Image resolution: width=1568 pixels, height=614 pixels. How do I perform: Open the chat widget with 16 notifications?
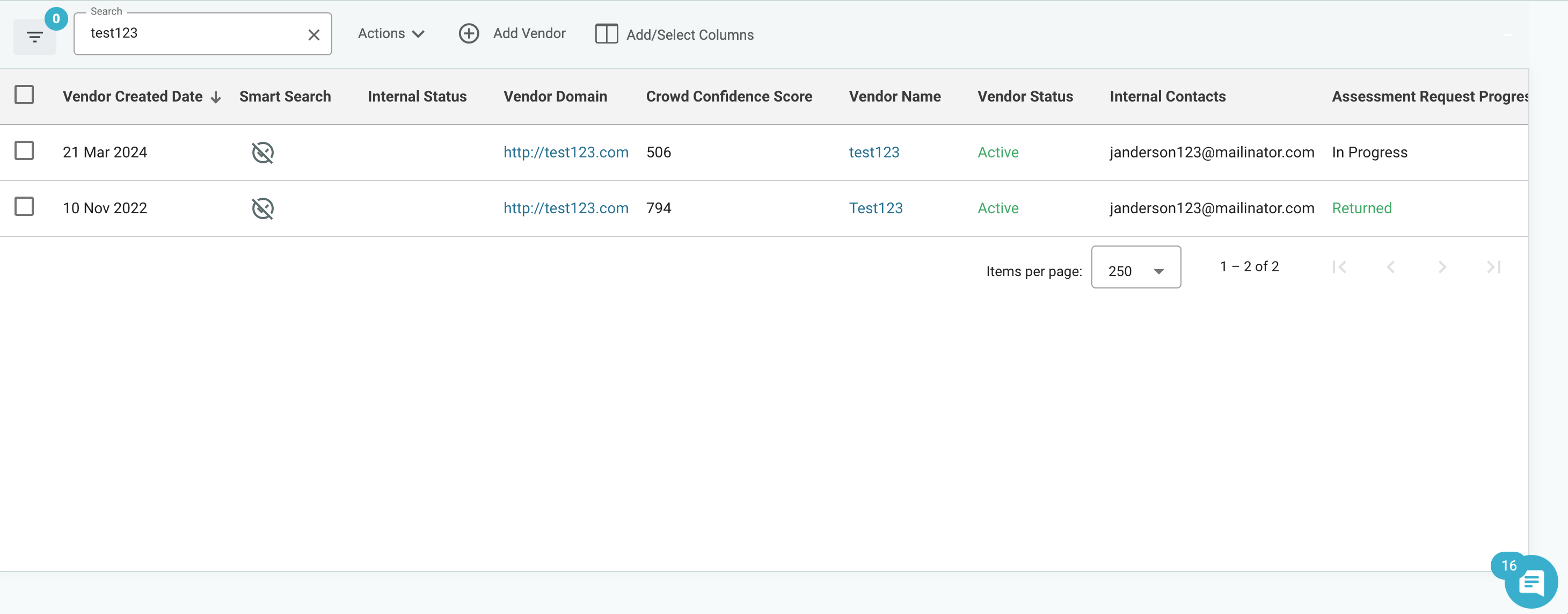tap(1530, 582)
